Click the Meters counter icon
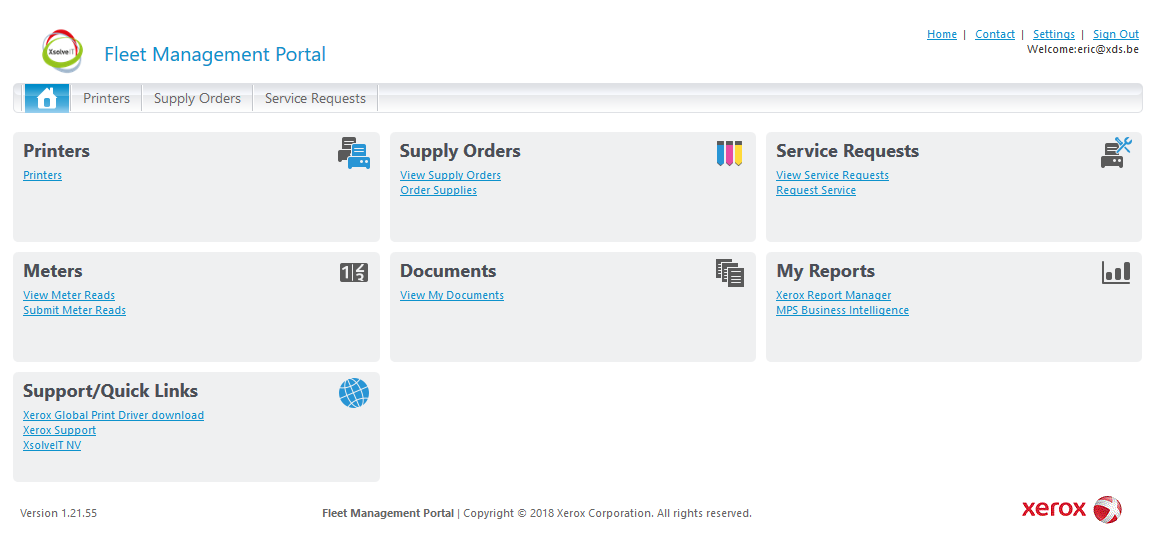The image size is (1155, 538). [354, 272]
